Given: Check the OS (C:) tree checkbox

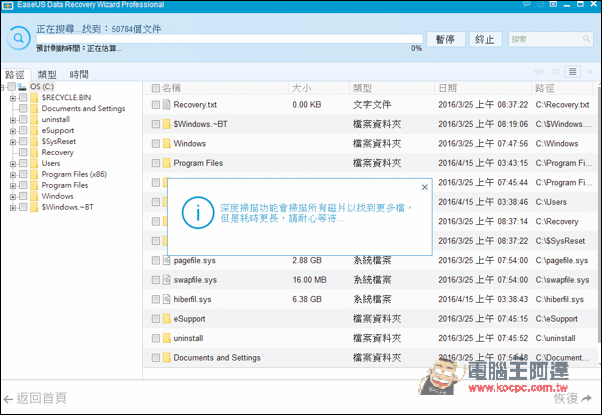Looking at the screenshot, I should (x=12, y=86).
